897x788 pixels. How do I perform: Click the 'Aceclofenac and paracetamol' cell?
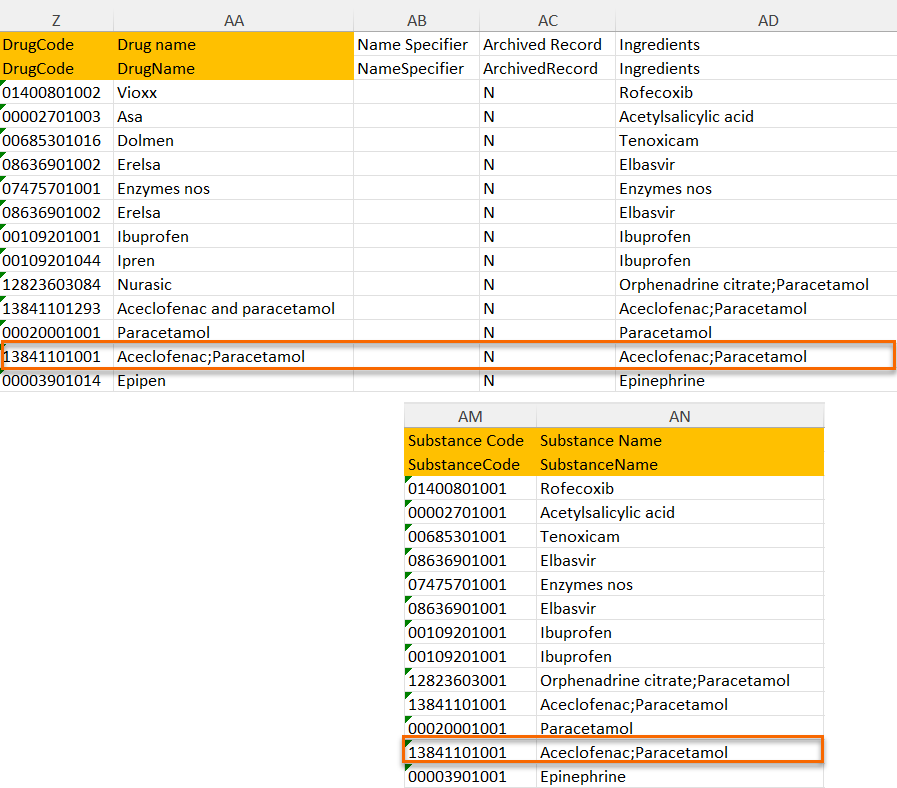pos(234,309)
